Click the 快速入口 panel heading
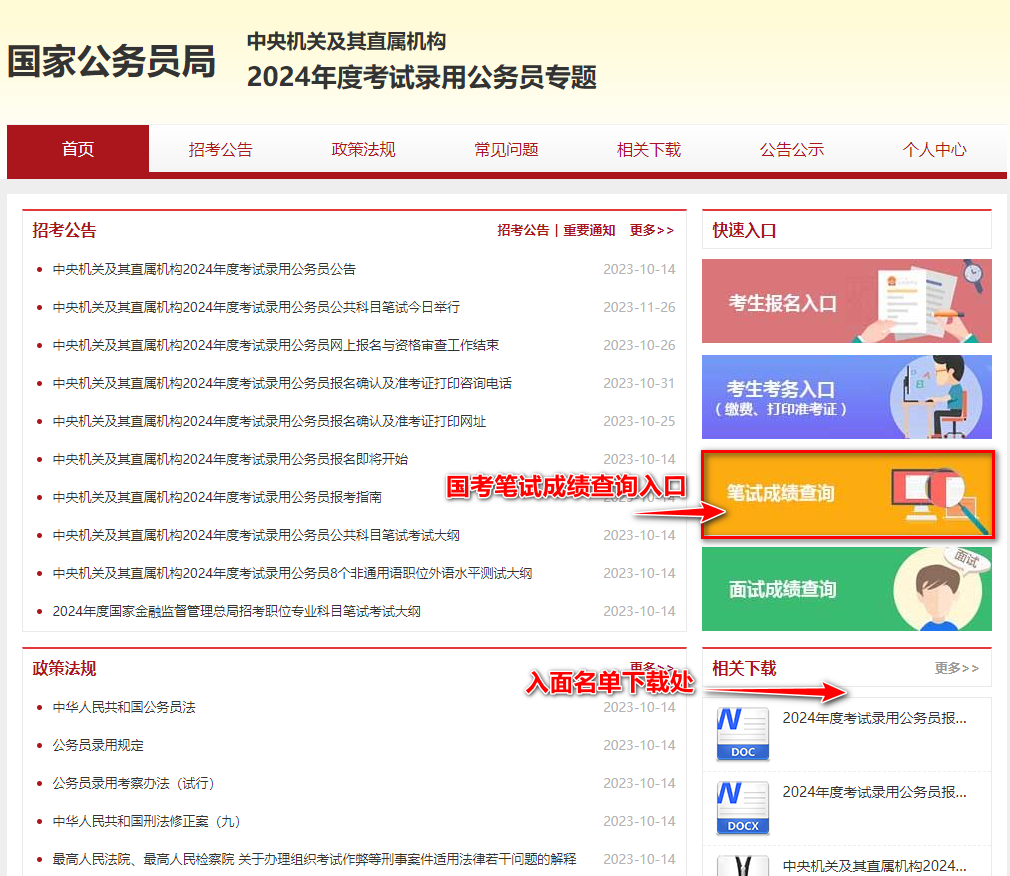Screen dimensions: 1010x876 point(744,230)
